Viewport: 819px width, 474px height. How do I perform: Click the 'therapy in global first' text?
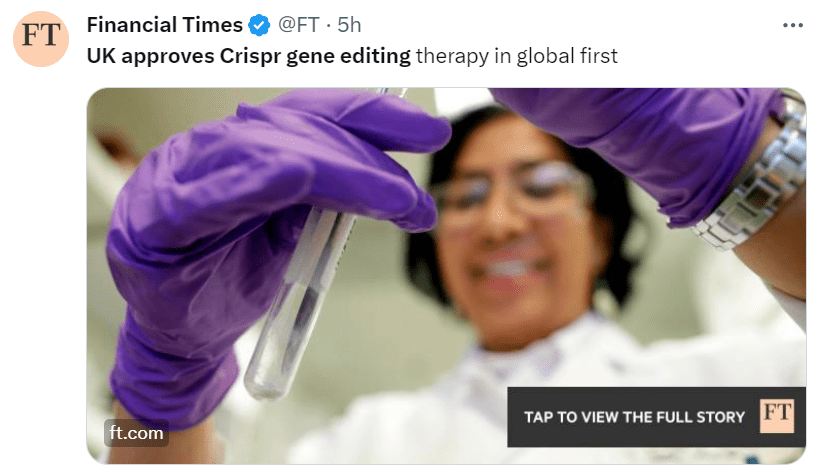click(x=517, y=56)
